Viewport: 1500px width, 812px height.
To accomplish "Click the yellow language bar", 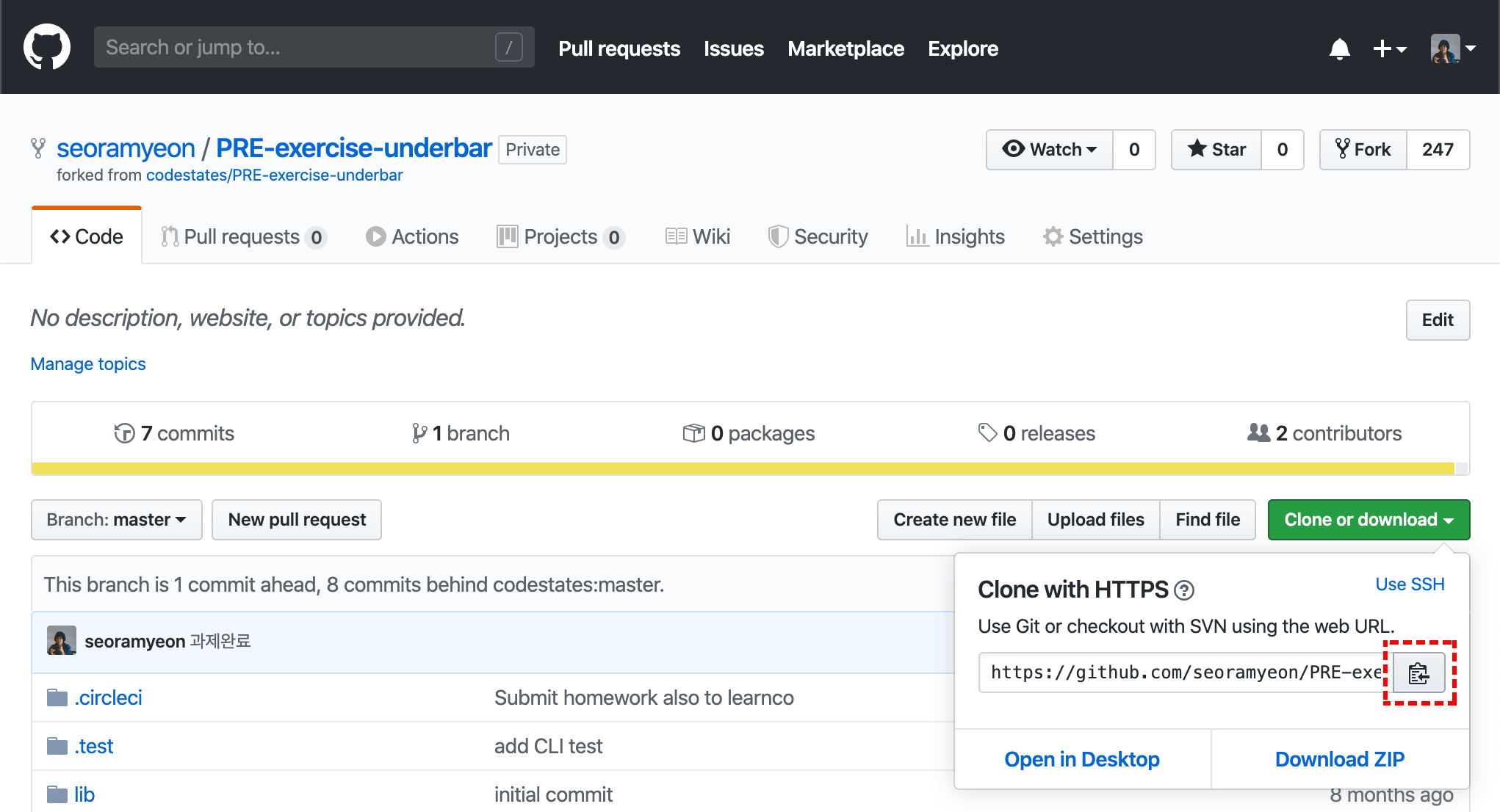I will [742, 468].
